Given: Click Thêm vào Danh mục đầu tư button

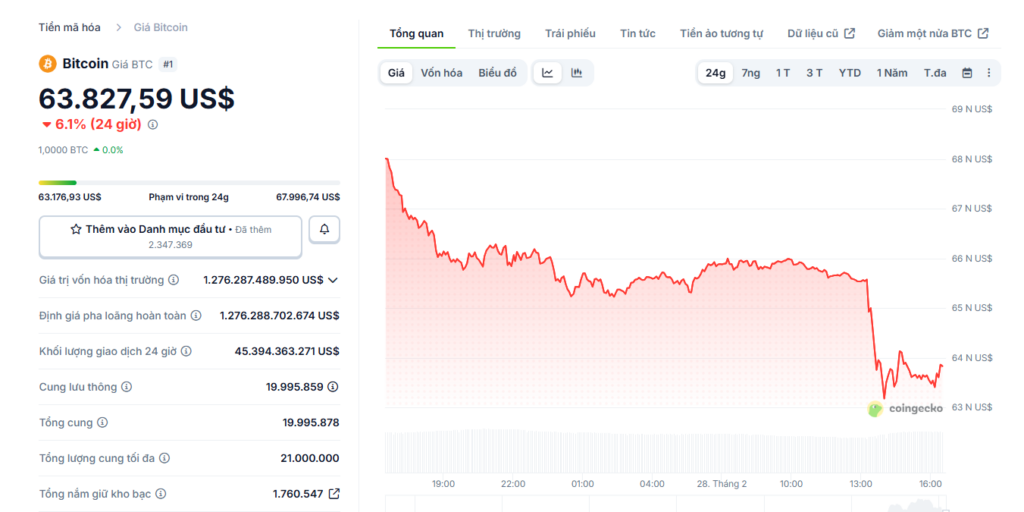Looking at the screenshot, I should (170, 236).
